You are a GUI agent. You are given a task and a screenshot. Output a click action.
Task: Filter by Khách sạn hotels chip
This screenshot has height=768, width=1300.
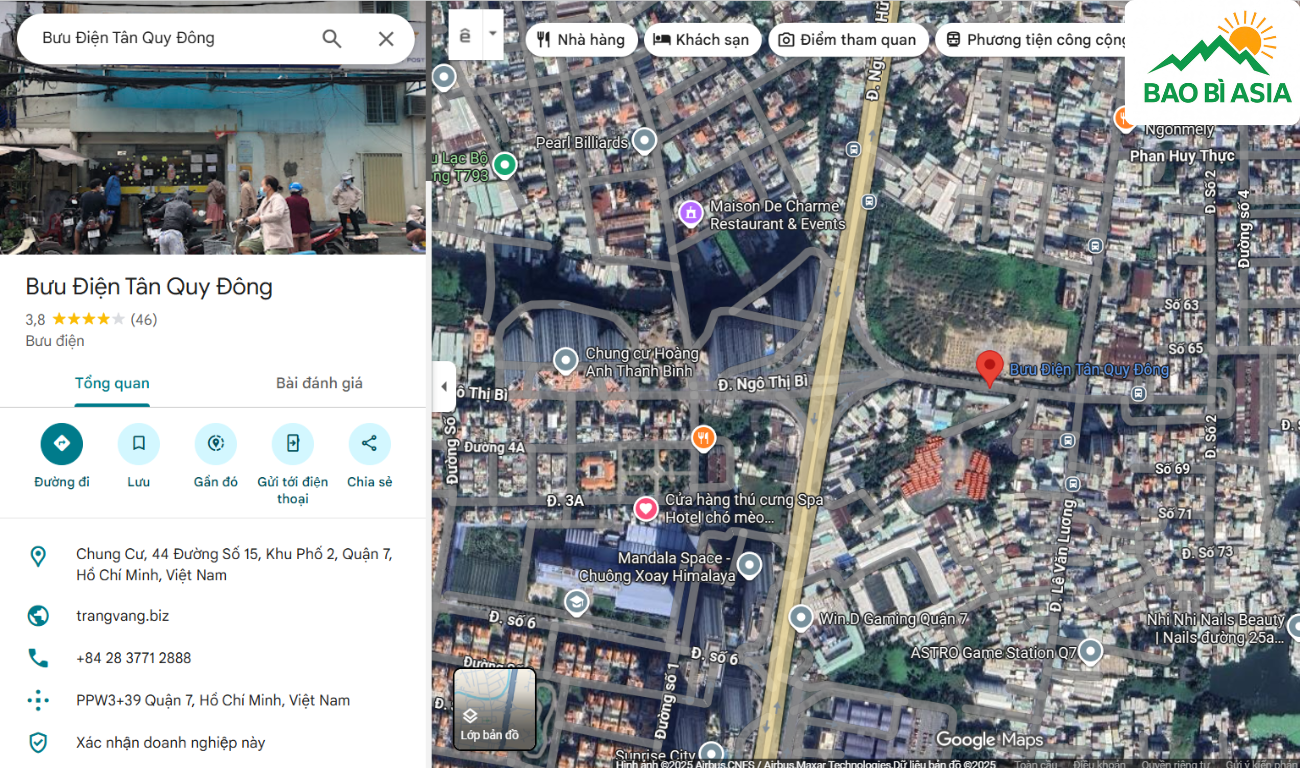click(701, 40)
